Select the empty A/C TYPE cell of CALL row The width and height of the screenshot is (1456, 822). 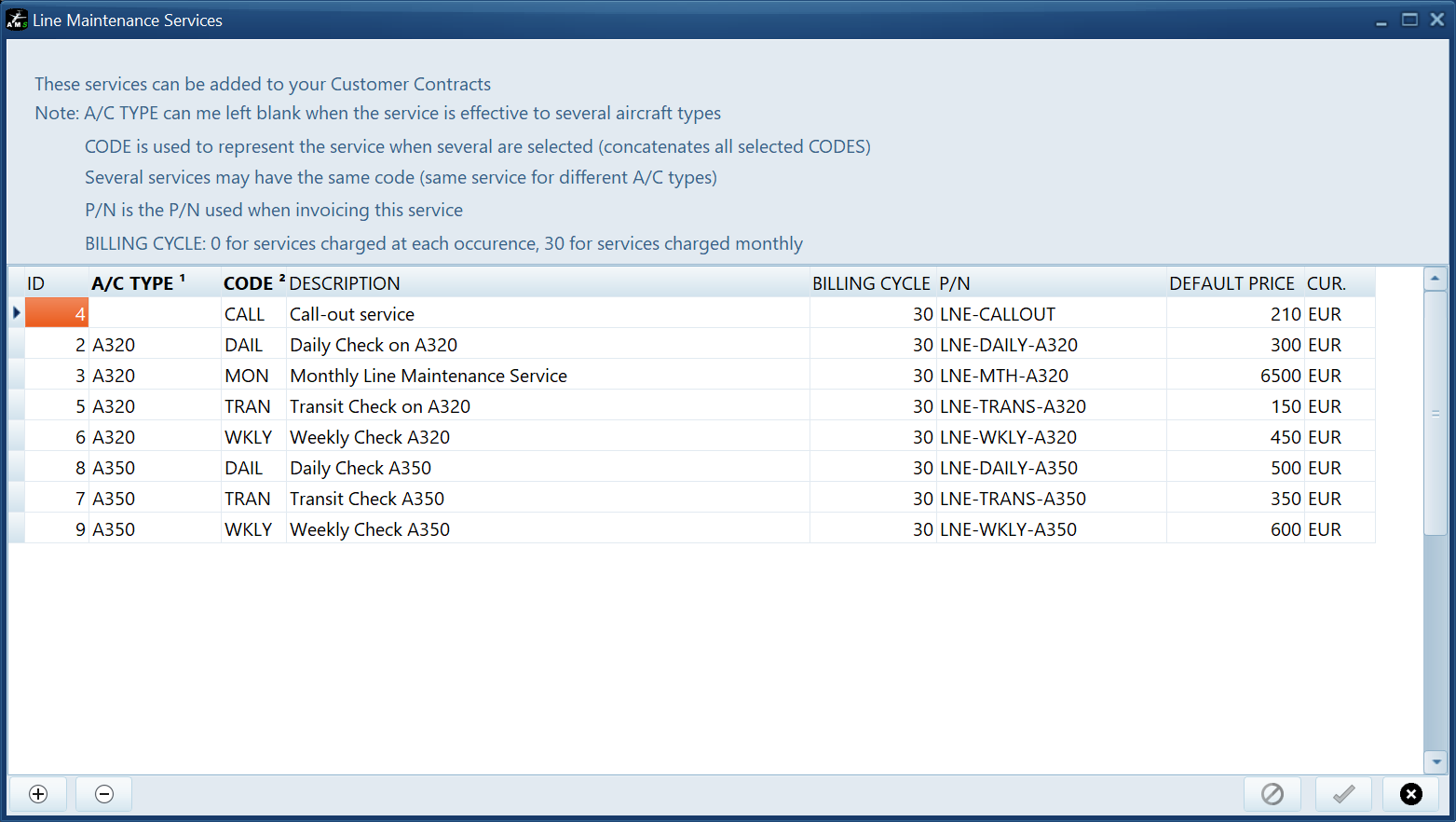tap(154, 314)
